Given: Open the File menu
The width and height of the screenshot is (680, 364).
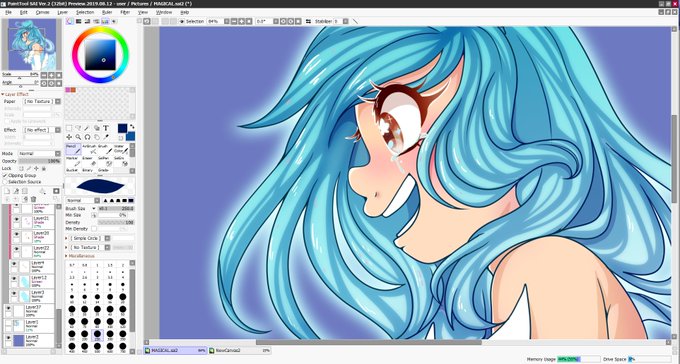Looking at the screenshot, I should click(8, 12).
